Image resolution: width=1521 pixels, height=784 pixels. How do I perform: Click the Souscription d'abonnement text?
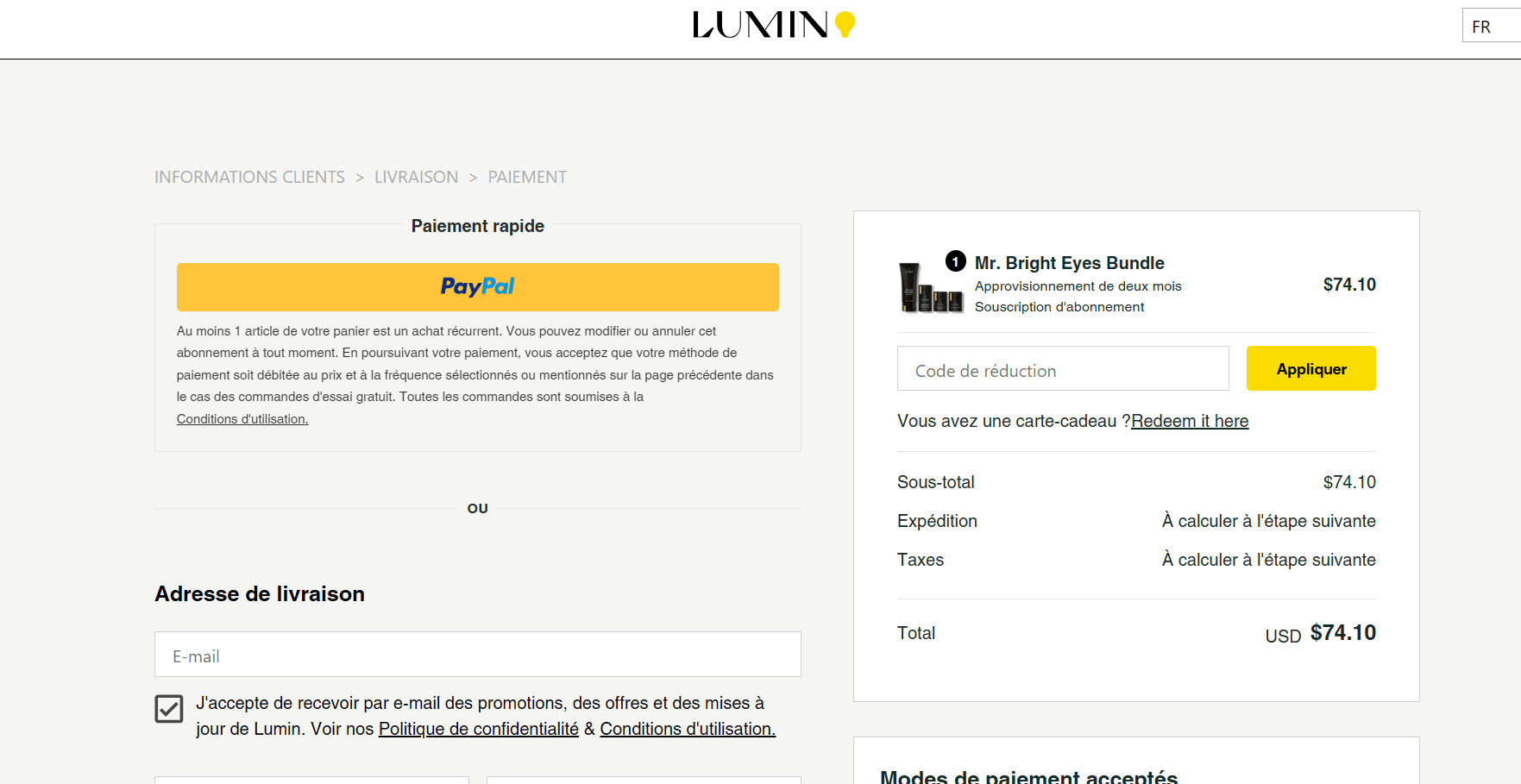[1059, 307]
